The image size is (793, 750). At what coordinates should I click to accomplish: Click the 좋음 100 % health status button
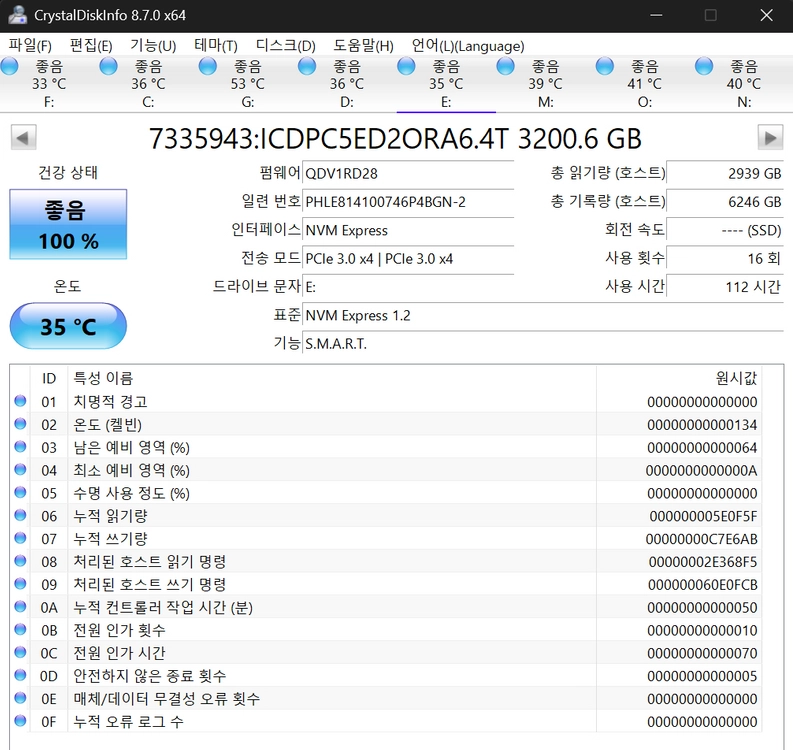click(x=68, y=225)
